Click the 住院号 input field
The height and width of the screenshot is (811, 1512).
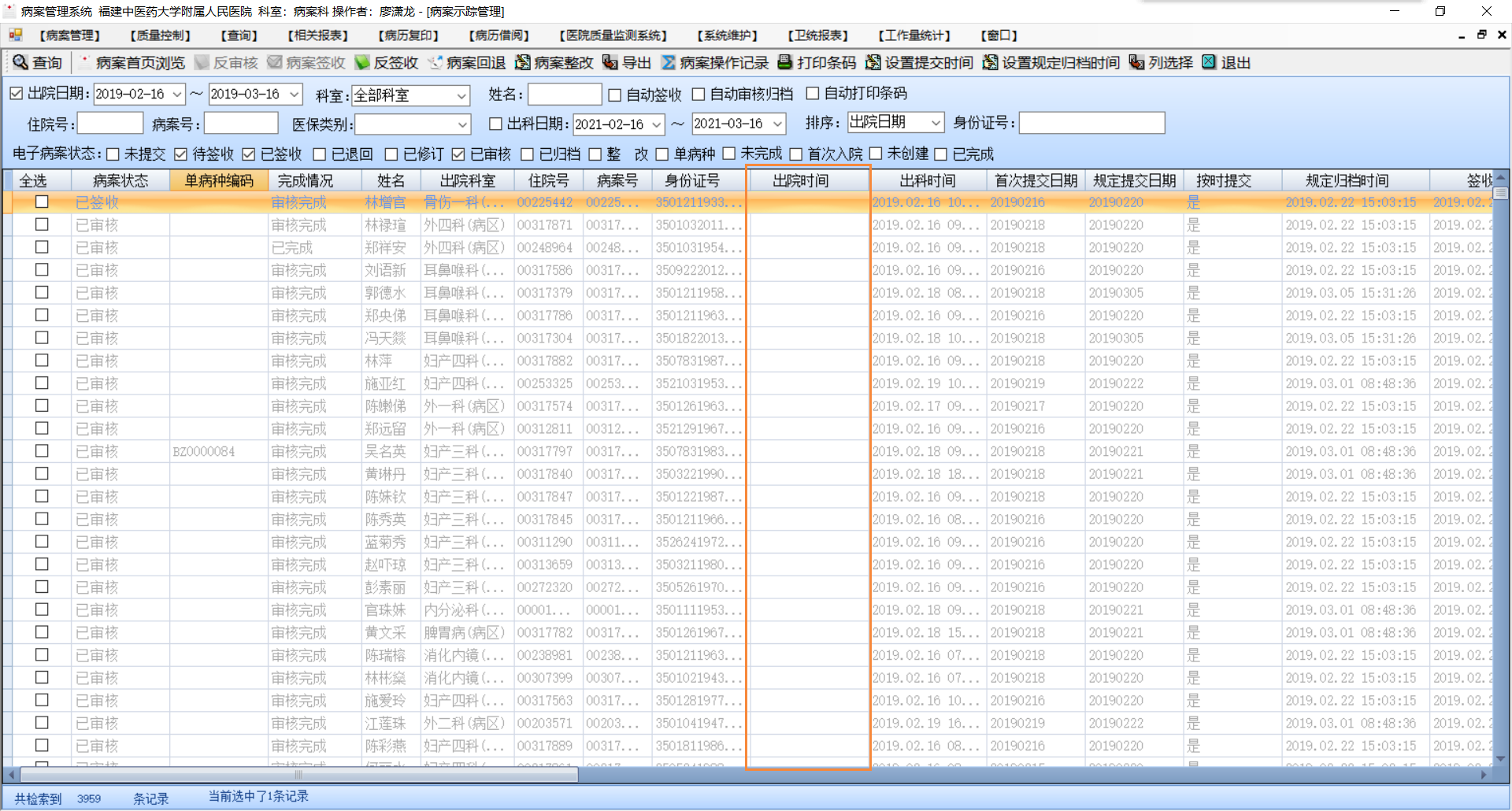tap(109, 124)
